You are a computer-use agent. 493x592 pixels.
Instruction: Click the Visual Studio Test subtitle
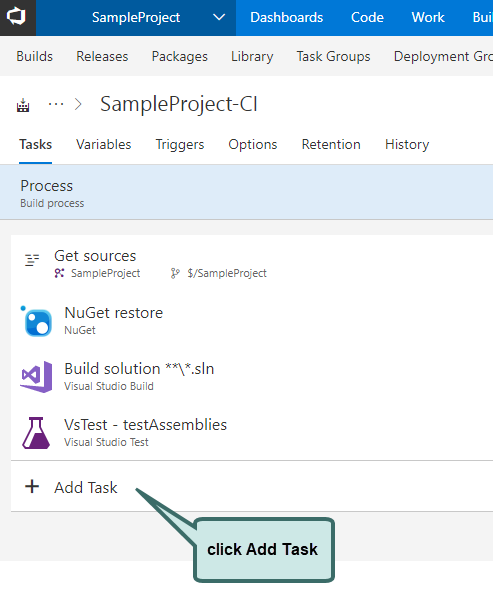(106, 442)
